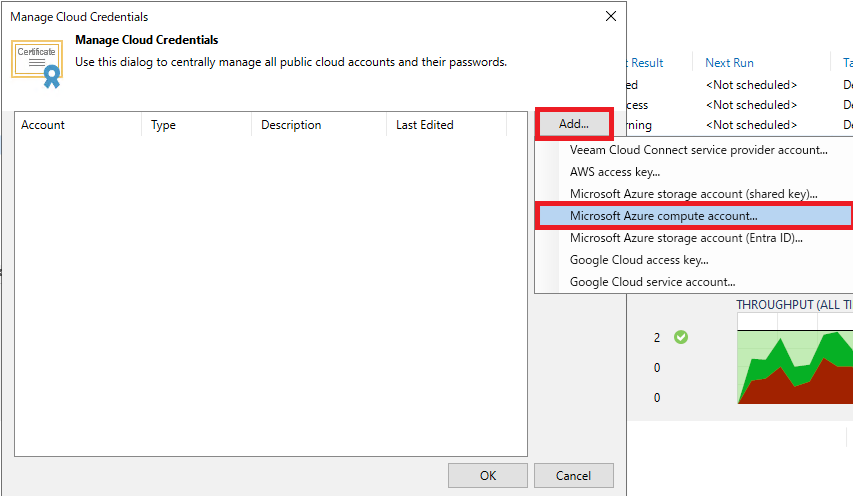Viewport: 853px width, 496px height.
Task: Click Next Run column in background window
Action: pyautogui.click(x=730, y=63)
